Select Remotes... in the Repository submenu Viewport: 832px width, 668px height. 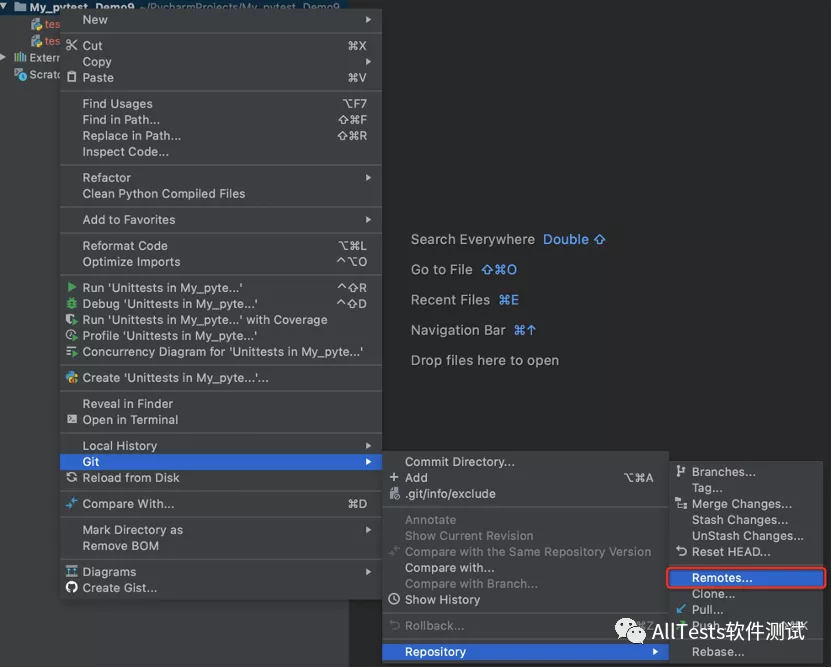746,578
